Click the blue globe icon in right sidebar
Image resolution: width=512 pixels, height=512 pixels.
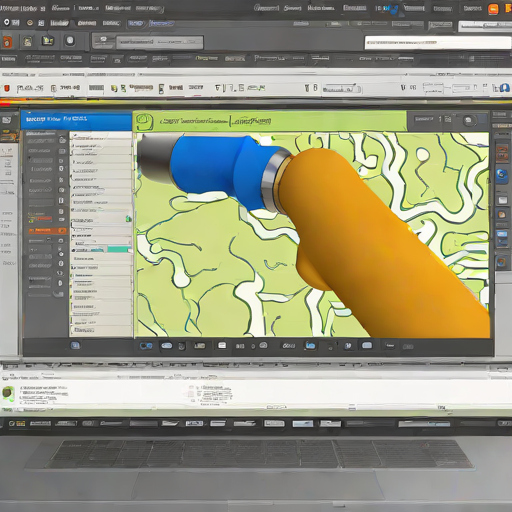tap(502, 175)
